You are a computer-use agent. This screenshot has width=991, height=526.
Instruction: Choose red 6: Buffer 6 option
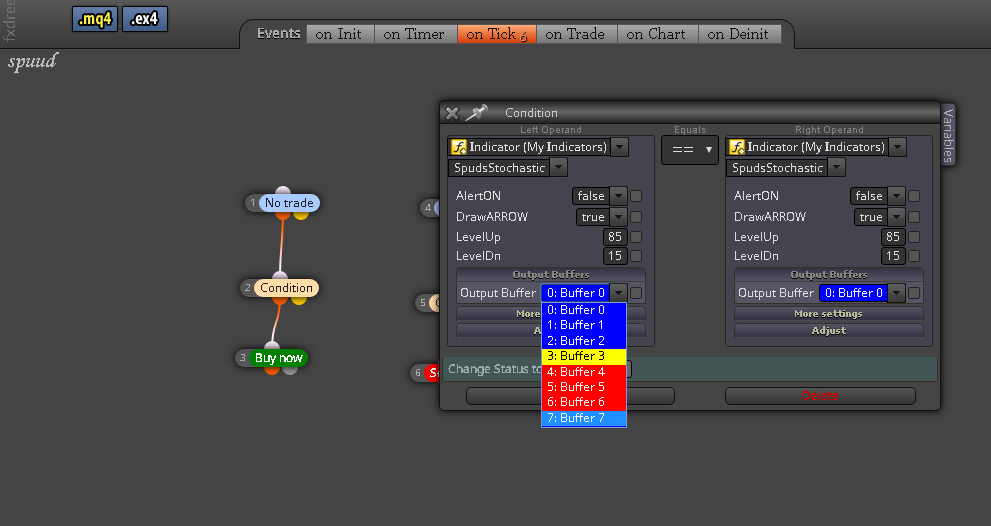(584, 402)
